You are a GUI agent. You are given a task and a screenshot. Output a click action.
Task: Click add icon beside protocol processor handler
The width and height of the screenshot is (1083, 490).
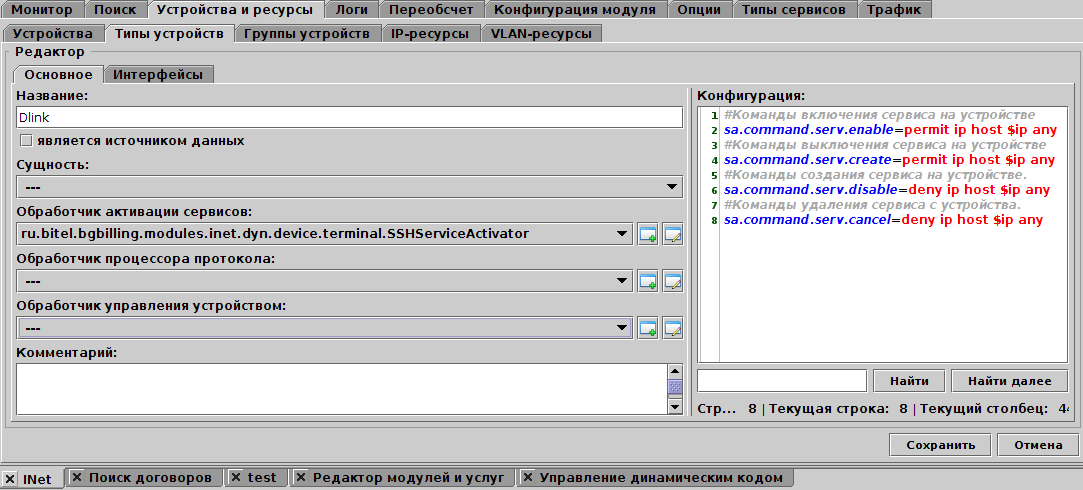[x=648, y=281]
